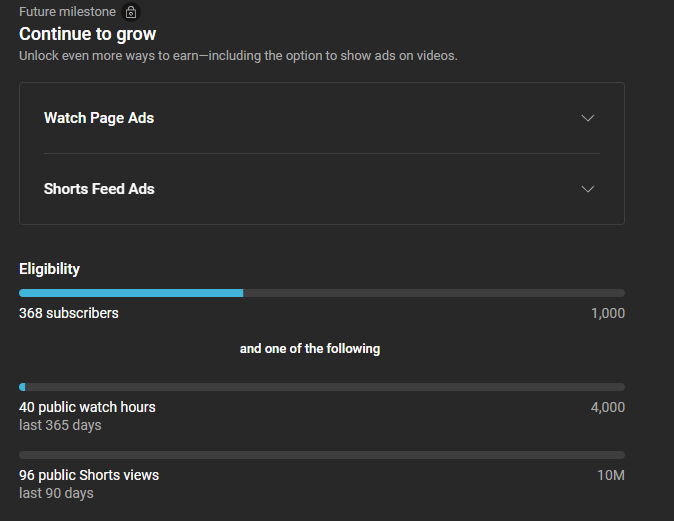Click the 368 subscribers text
The image size is (674, 521).
click(69, 313)
